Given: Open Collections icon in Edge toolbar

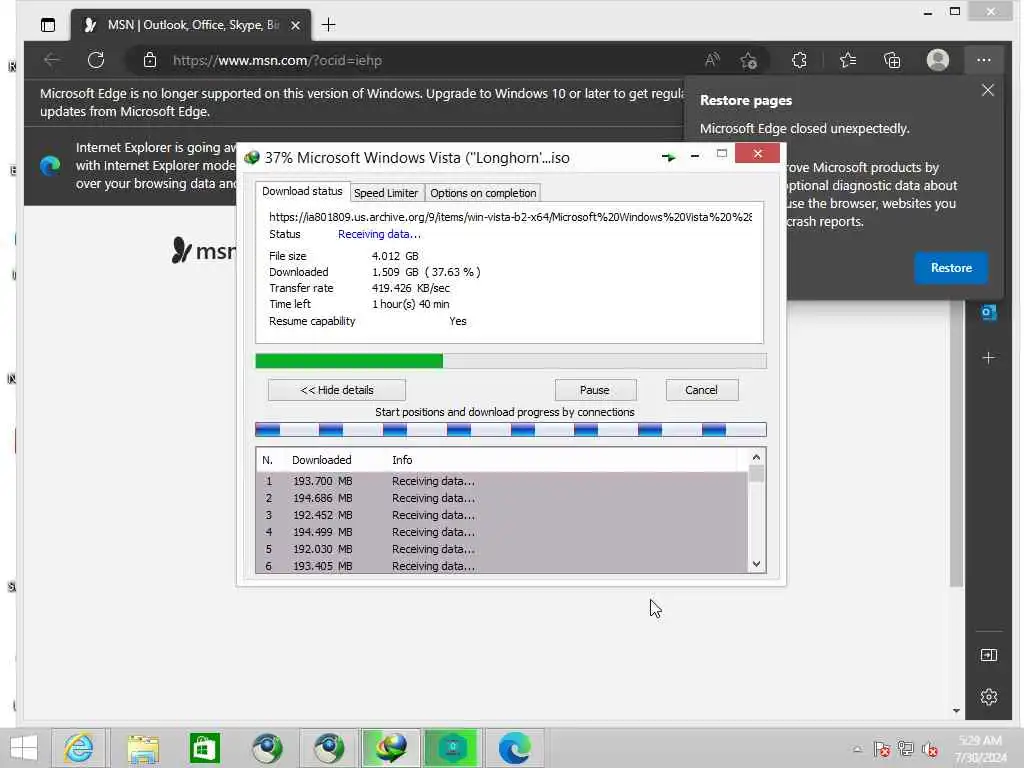Looking at the screenshot, I should (x=892, y=60).
